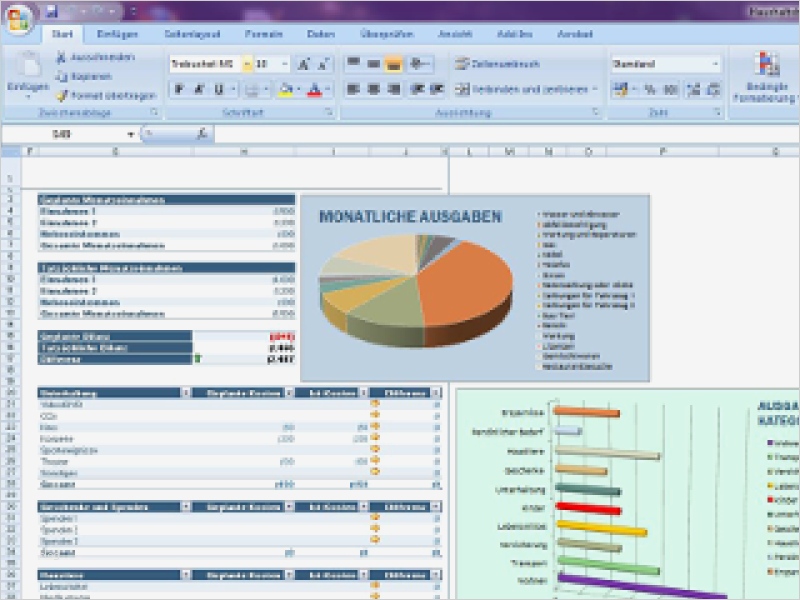Open the Zwischenablage dialog launcher
The height and width of the screenshot is (600, 800).
154,112
